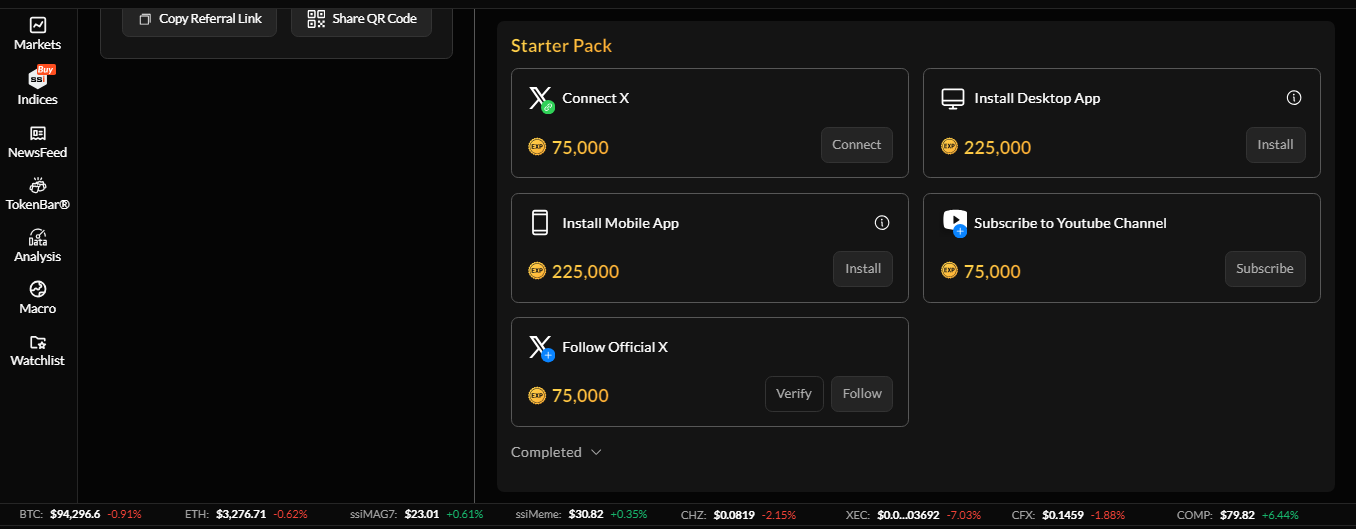The height and width of the screenshot is (529, 1356).
Task: Click the Copy Referral Link button
Action: 199,19
